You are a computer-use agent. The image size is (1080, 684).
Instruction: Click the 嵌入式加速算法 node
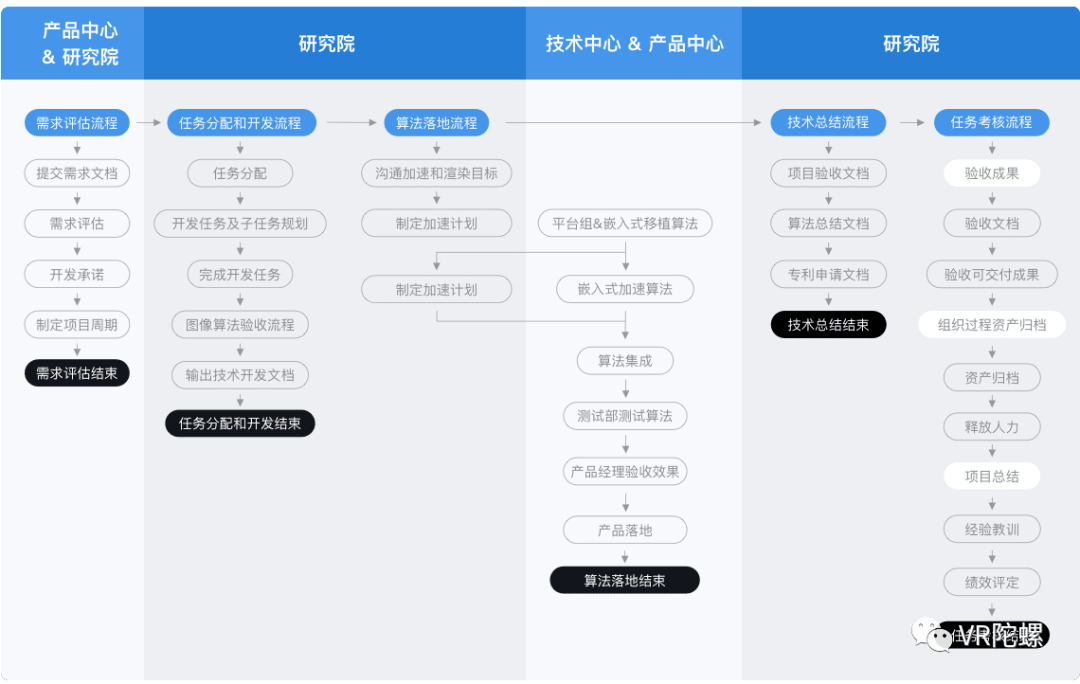coord(625,289)
